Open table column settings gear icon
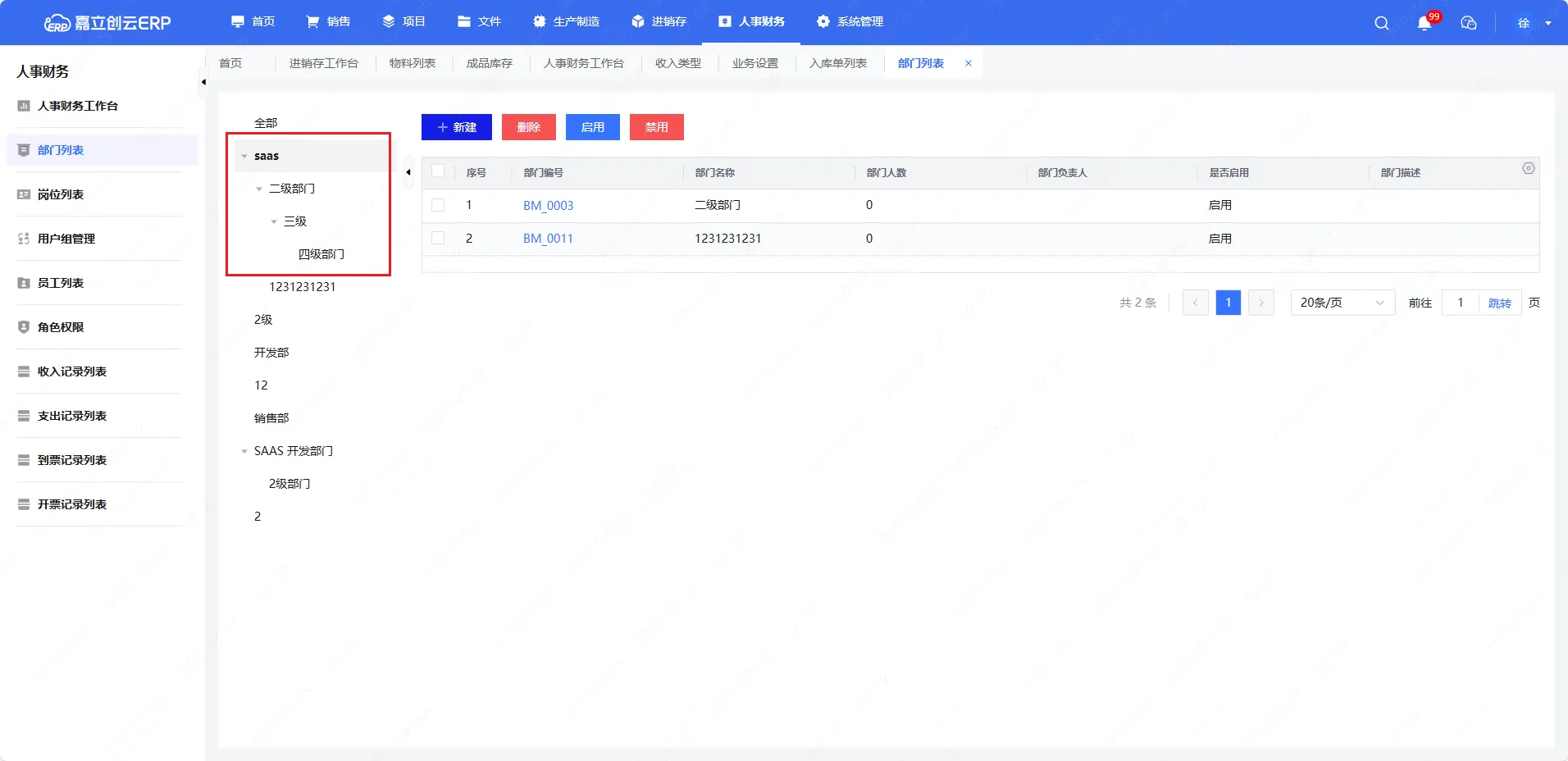 pyautogui.click(x=1529, y=168)
